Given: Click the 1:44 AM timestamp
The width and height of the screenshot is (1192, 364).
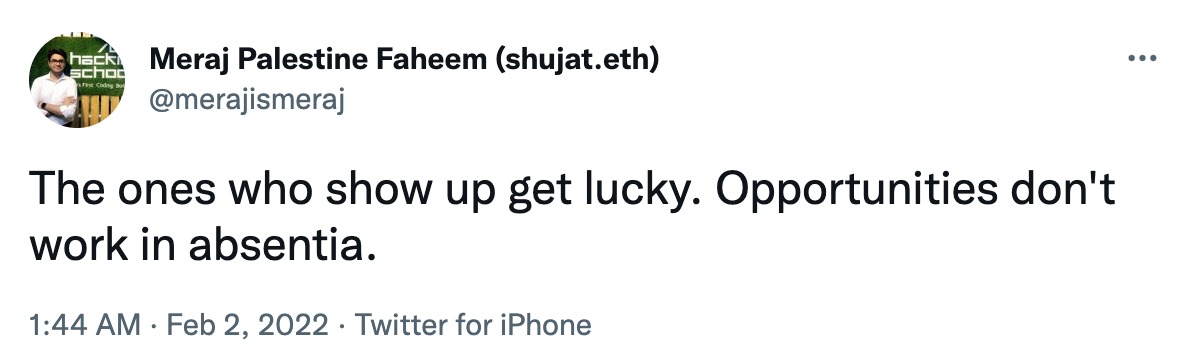Looking at the screenshot, I should pos(84,325).
